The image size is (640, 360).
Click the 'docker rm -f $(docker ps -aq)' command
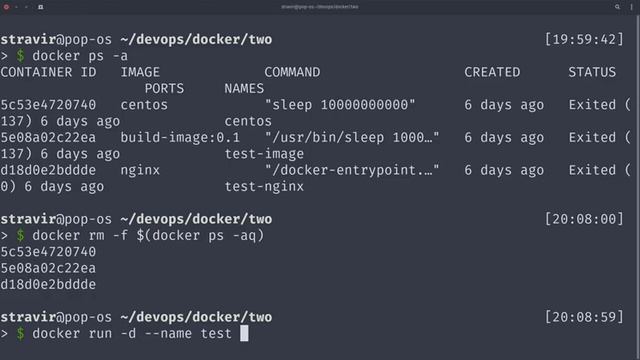click(148, 236)
